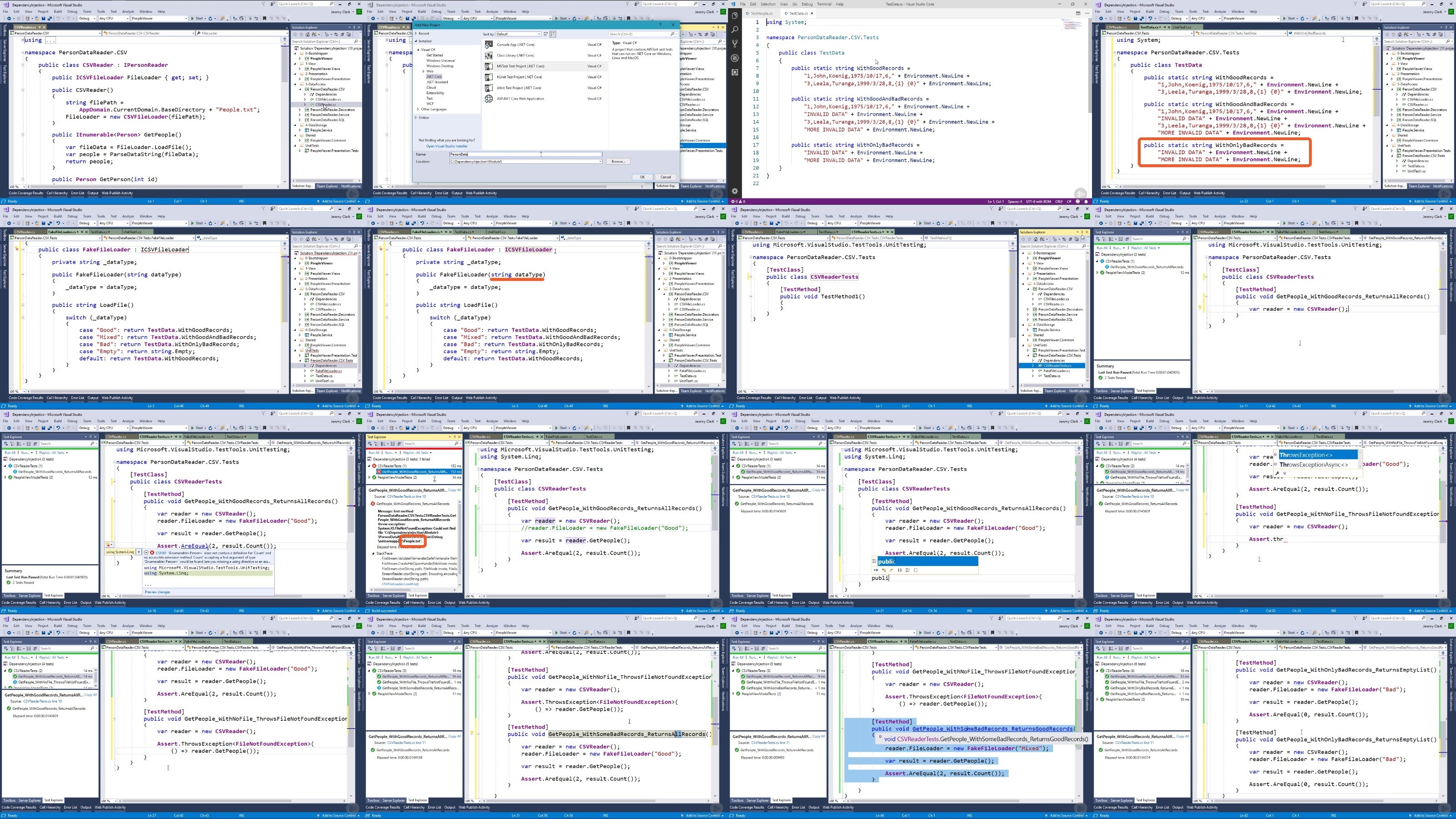Expand Other Languages in template tree

tap(418, 109)
